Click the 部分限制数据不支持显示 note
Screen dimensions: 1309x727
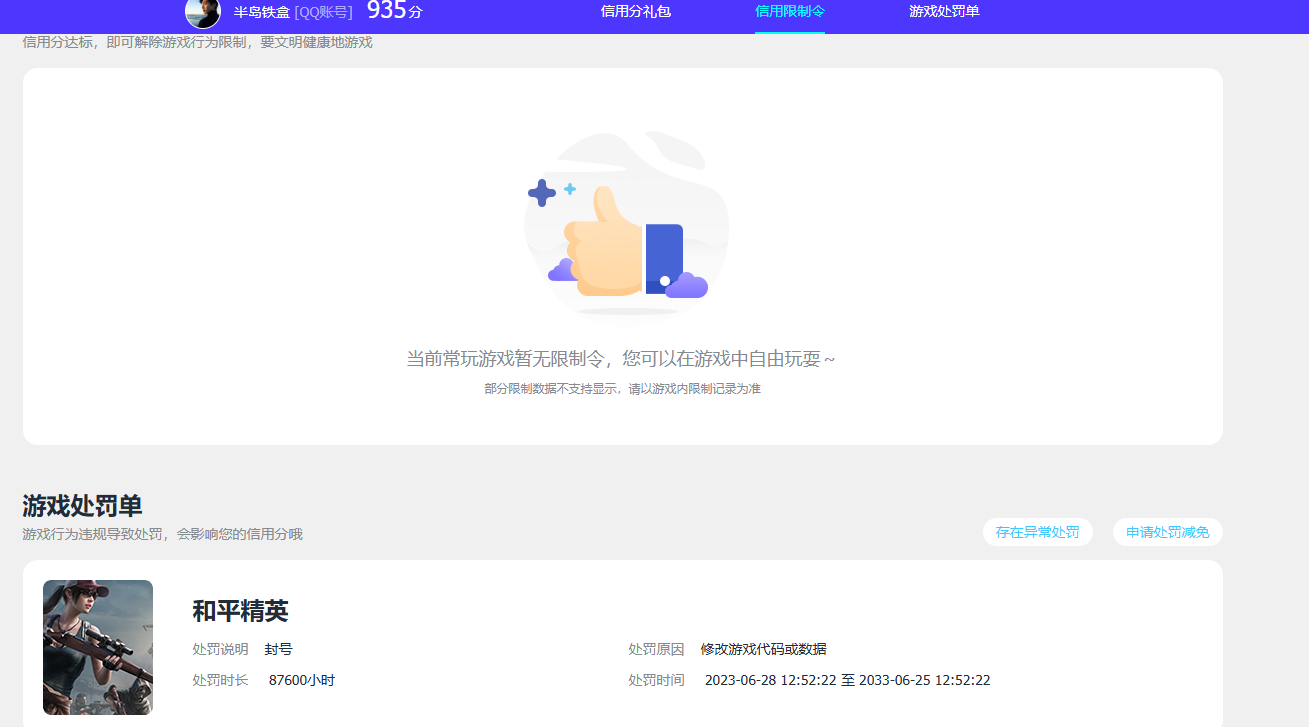[622, 389]
